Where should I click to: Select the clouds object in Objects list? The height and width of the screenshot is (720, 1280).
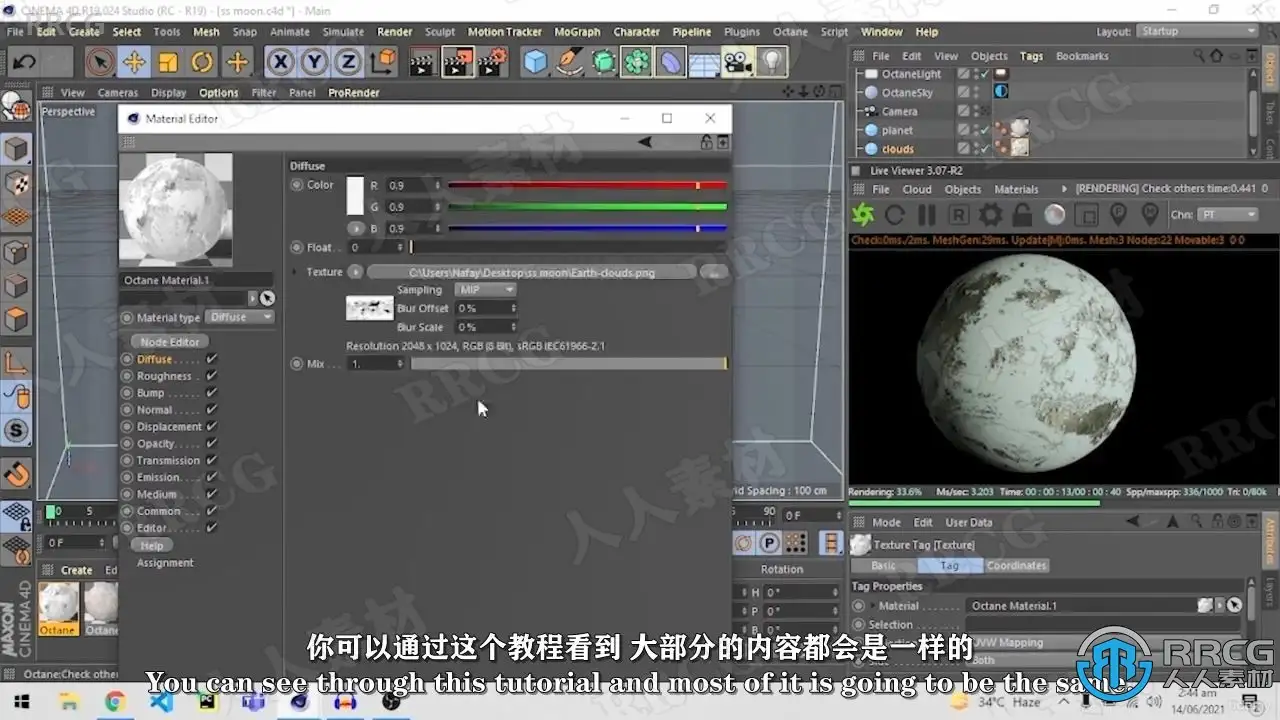(x=897, y=149)
